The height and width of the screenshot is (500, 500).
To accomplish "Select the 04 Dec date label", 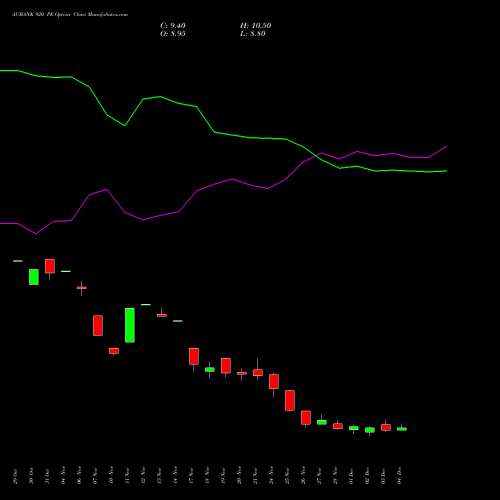I will pyautogui.click(x=399, y=476).
